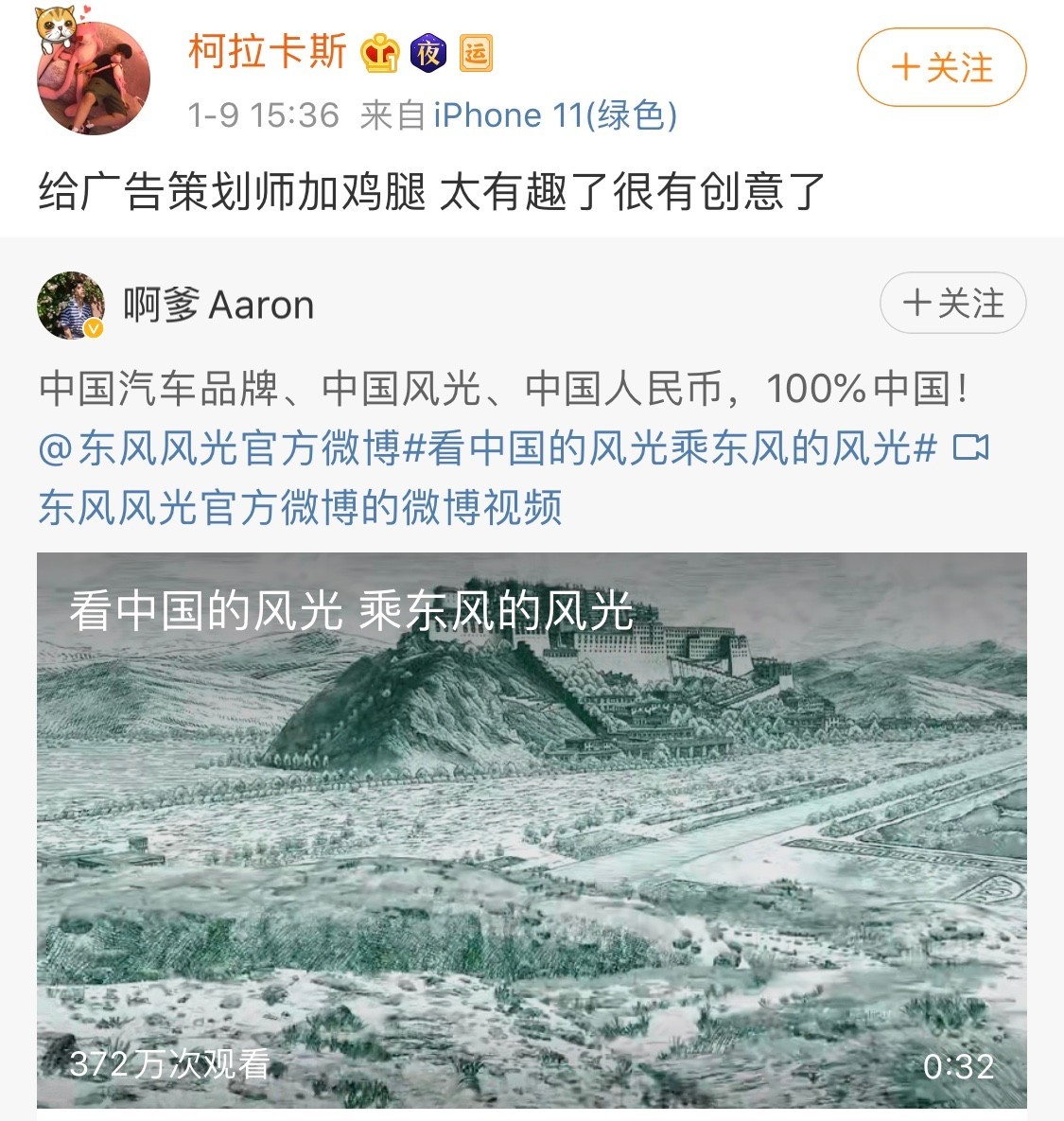
Task: Tap the cat sticker on avatar frame
Action: 58,27
